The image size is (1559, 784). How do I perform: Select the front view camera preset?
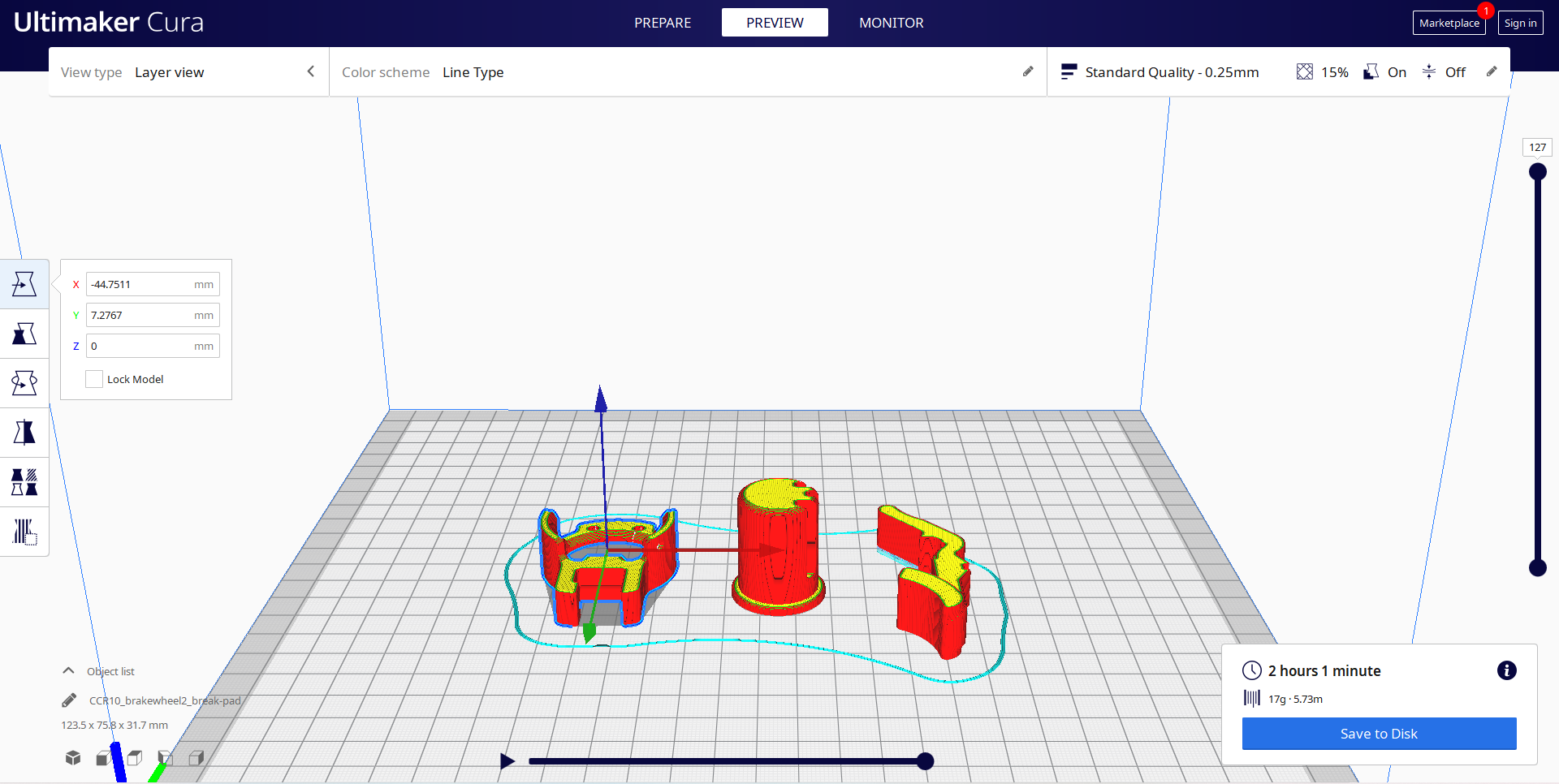103,757
